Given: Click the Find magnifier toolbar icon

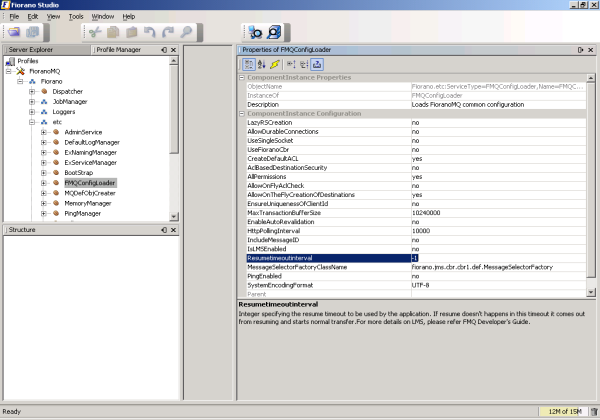Looking at the screenshot, I should tap(186, 32).
